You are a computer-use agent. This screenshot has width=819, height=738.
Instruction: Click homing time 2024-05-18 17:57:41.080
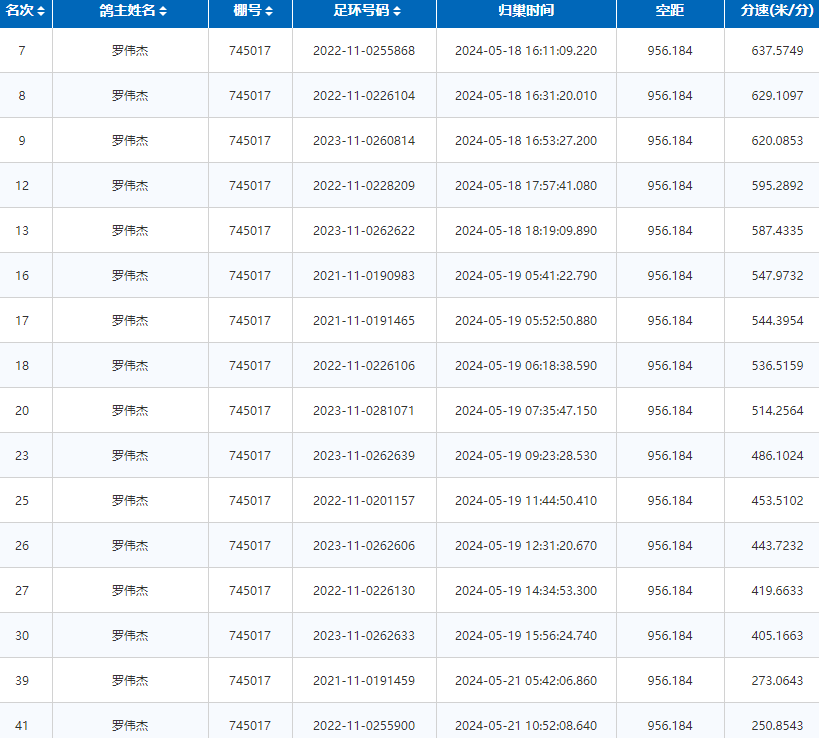525,186
